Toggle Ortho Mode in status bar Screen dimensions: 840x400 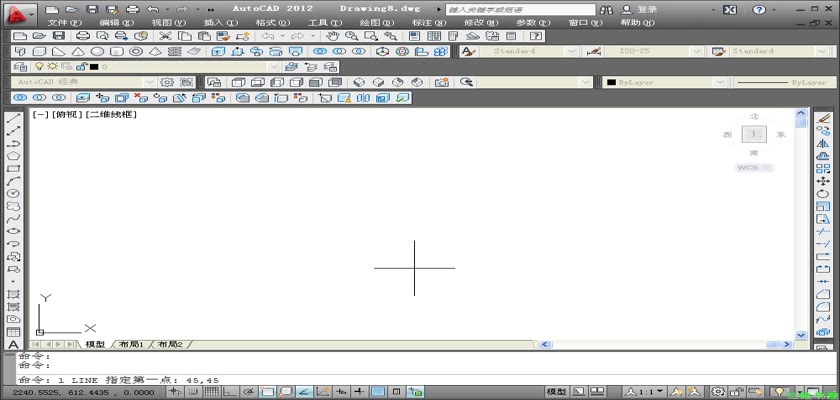click(229, 392)
